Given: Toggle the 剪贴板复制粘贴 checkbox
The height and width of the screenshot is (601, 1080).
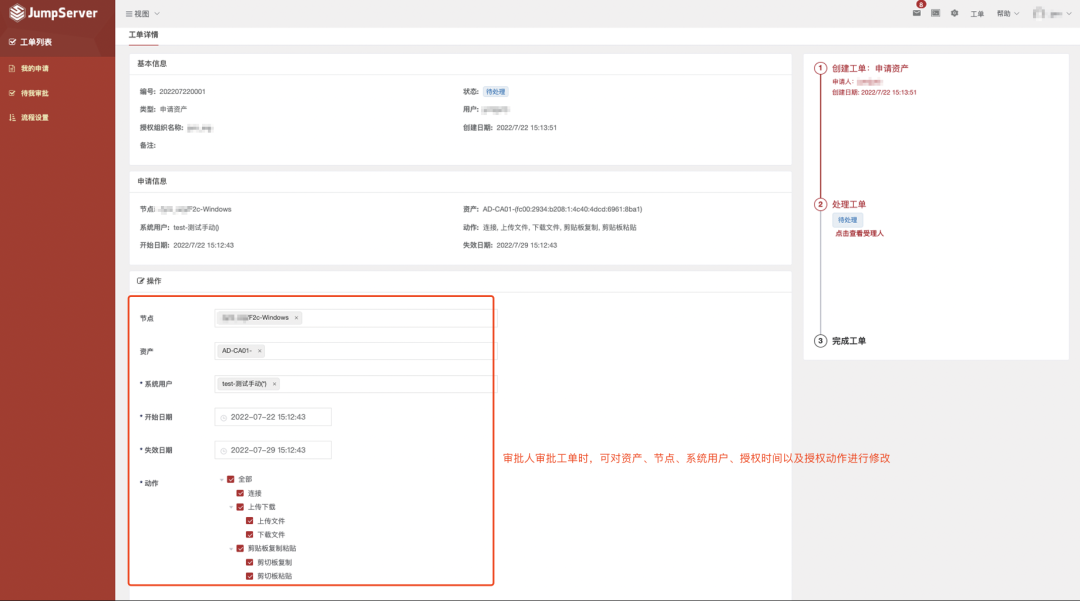Looking at the screenshot, I should [x=240, y=548].
